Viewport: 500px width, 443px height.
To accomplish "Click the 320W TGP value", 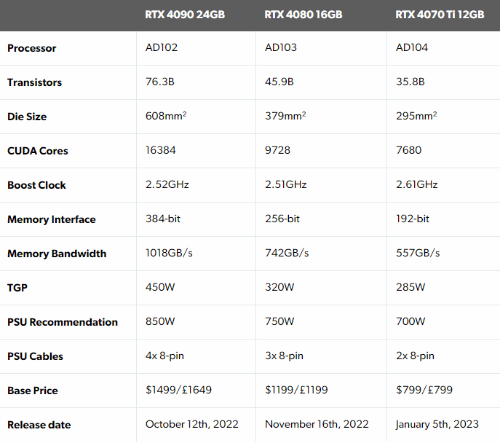I will point(279,287).
